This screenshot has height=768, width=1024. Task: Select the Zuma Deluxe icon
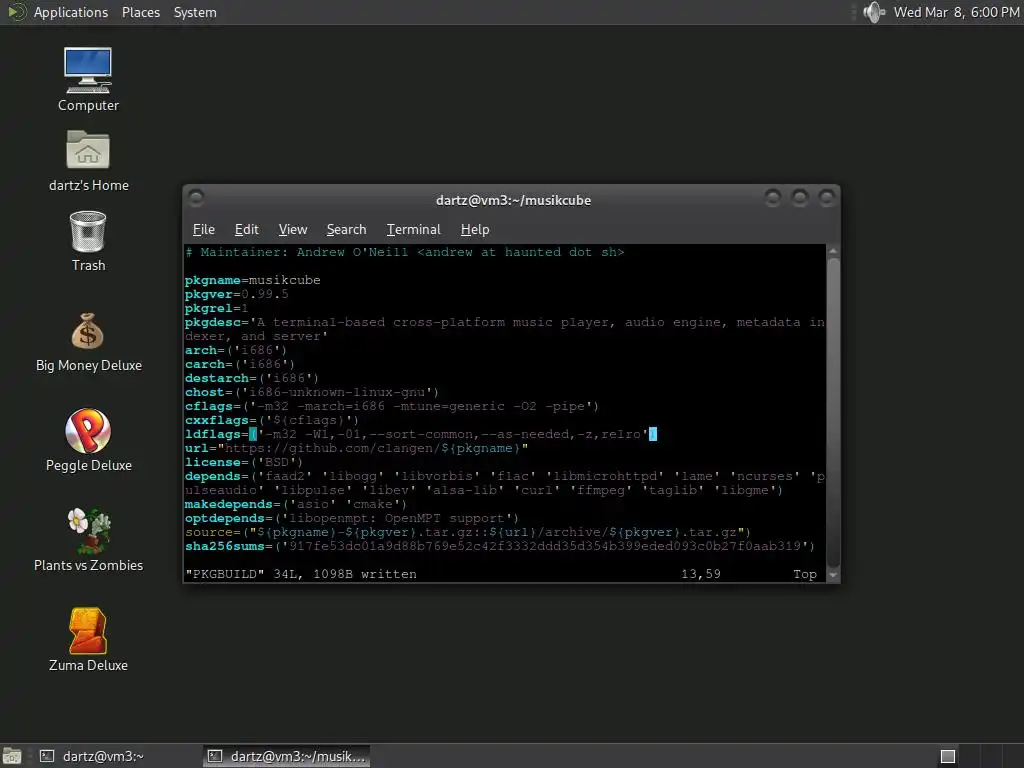88,640
